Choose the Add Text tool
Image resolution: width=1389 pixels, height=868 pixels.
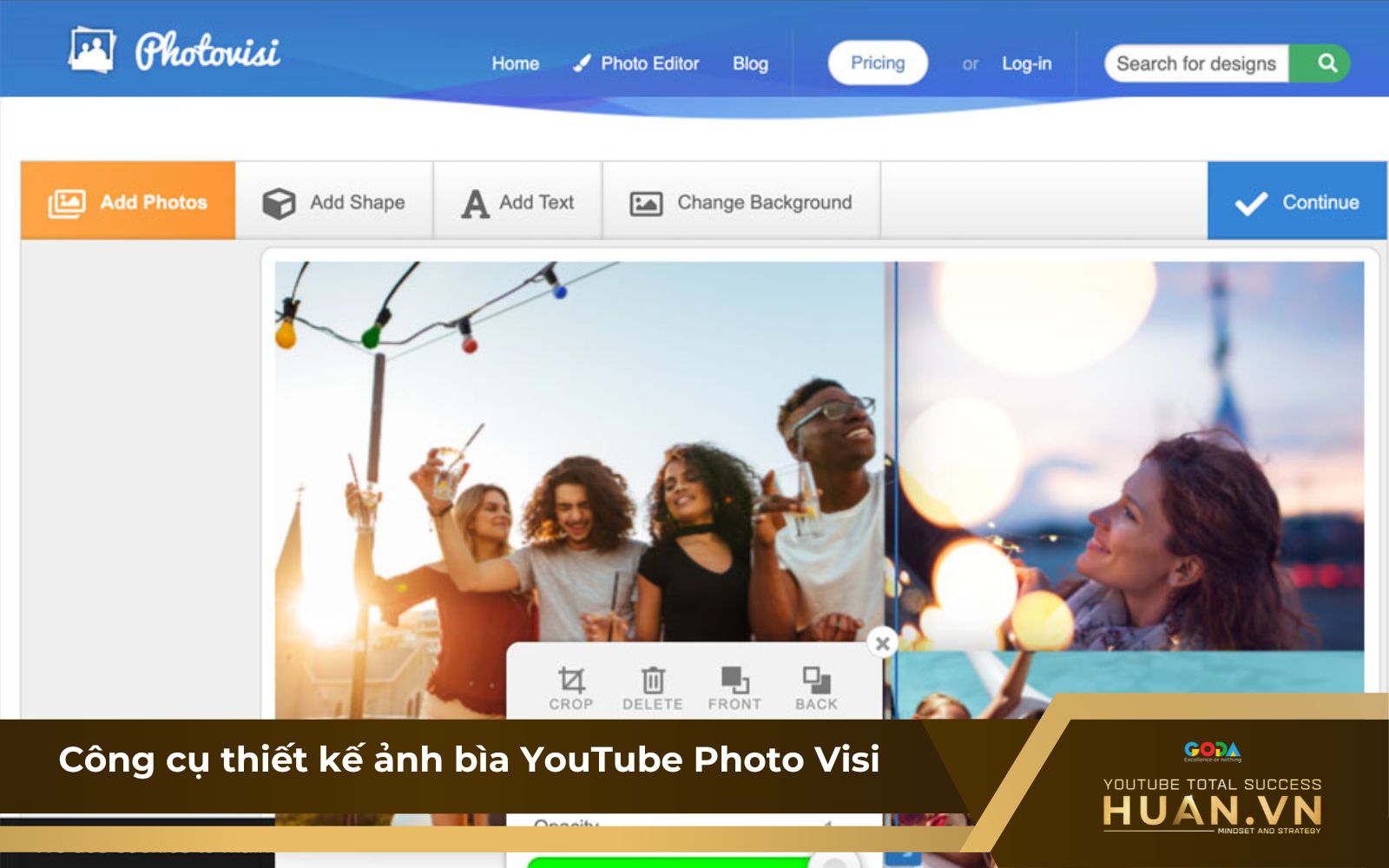click(x=518, y=201)
